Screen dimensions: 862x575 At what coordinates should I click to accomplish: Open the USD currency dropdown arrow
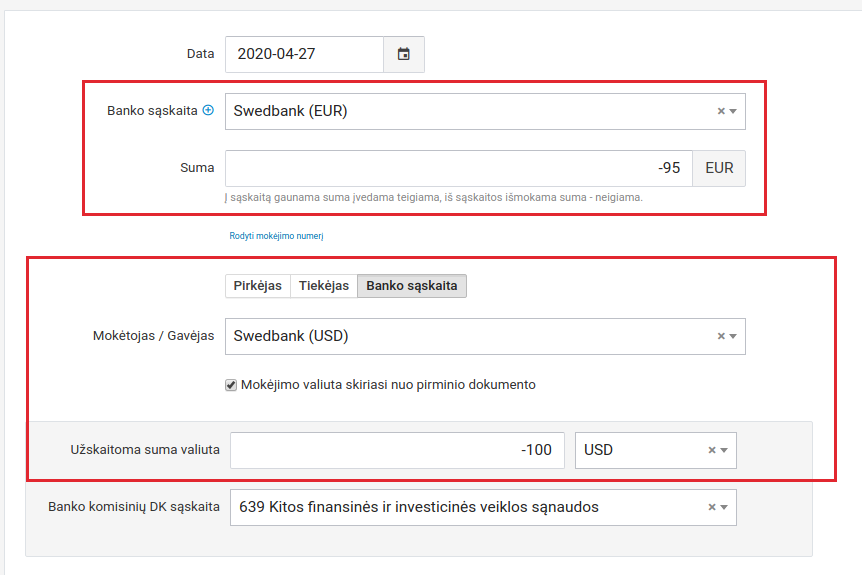coord(725,450)
